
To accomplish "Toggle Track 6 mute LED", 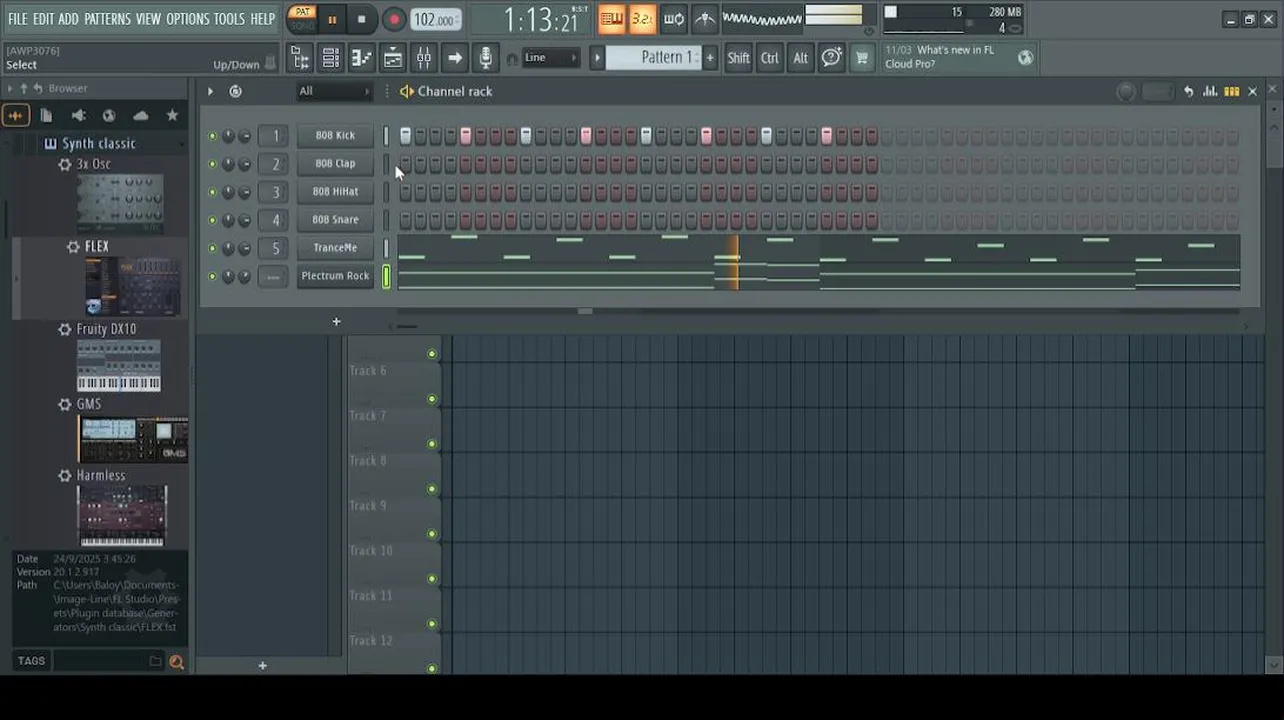I will pyautogui.click(x=432, y=399).
